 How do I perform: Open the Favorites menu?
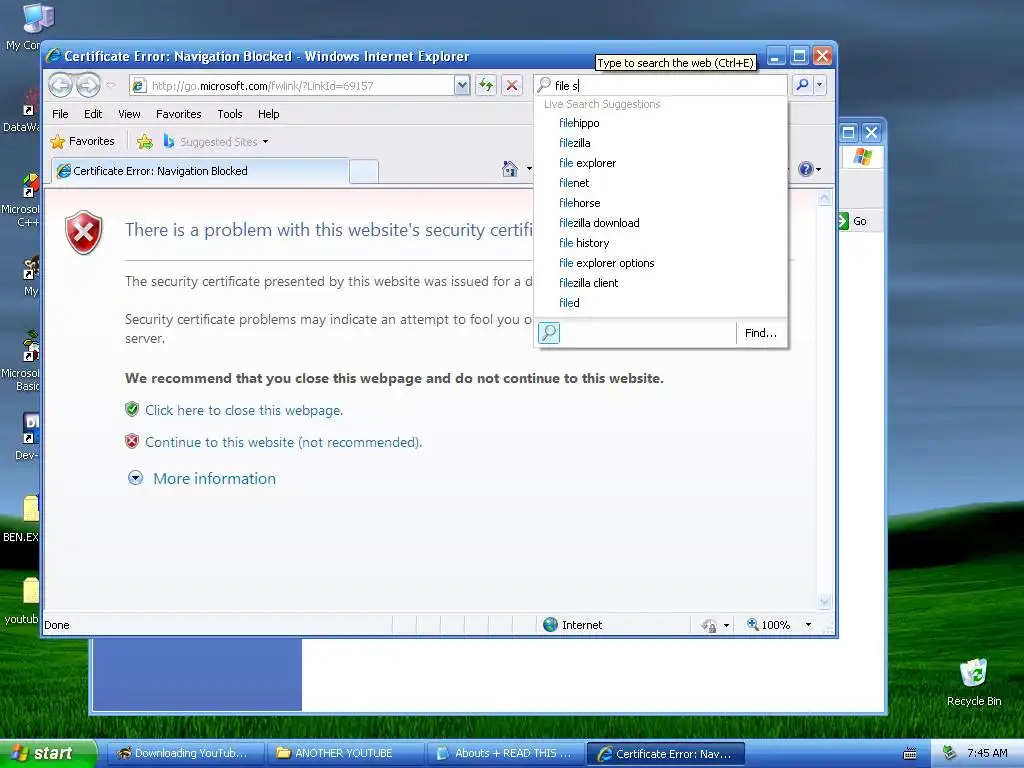178,114
